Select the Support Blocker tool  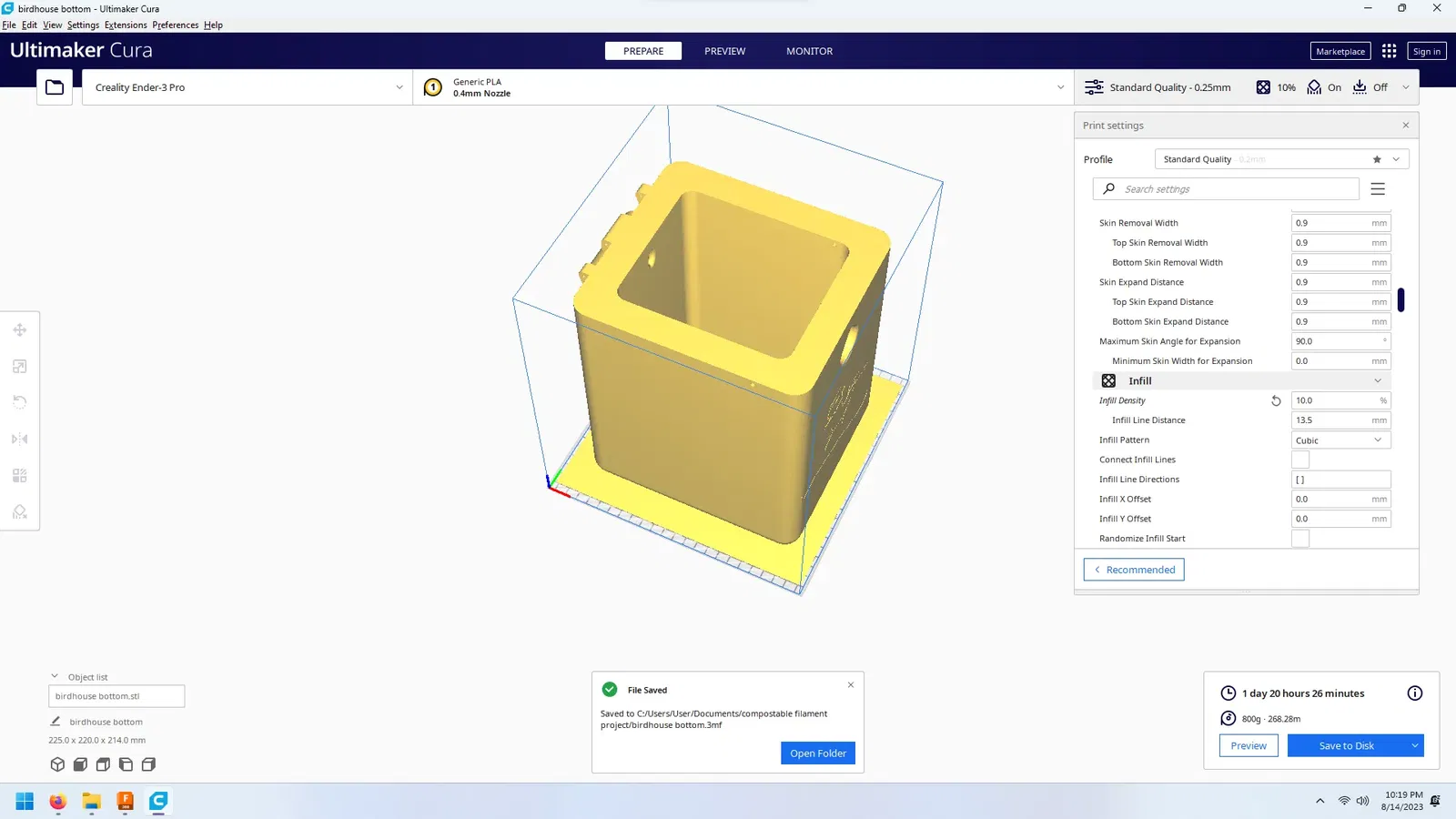coord(20,511)
